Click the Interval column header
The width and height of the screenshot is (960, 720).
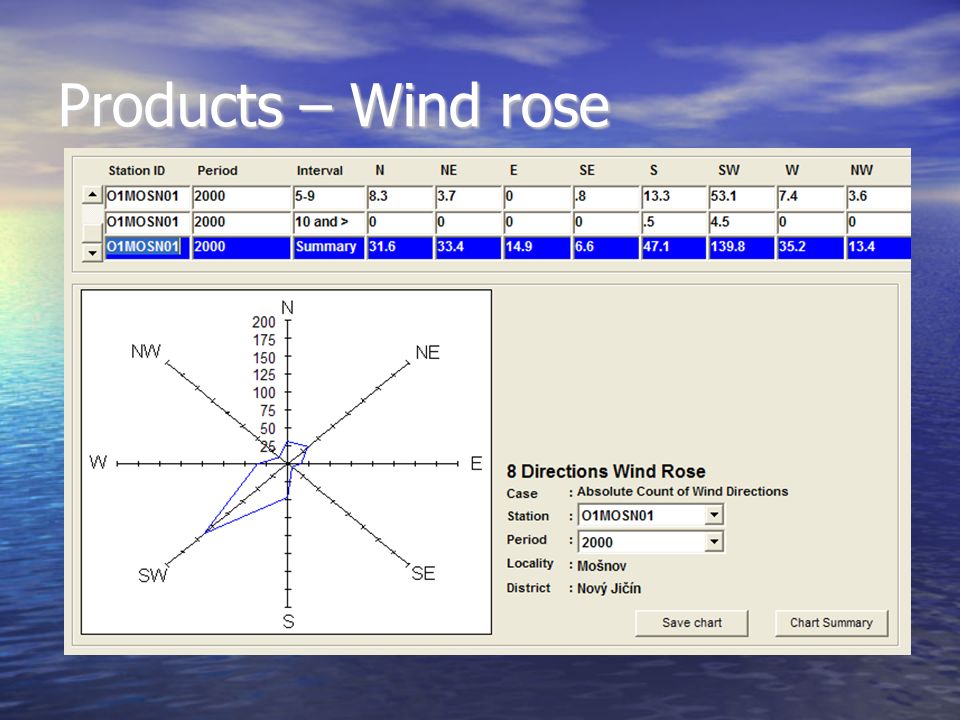[x=320, y=171]
